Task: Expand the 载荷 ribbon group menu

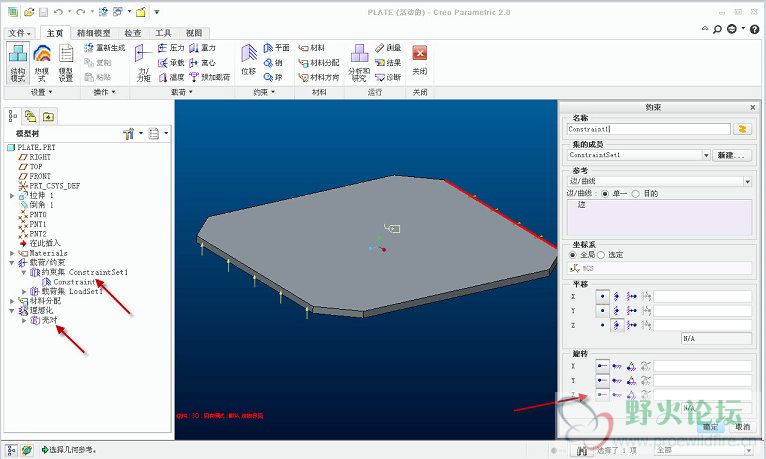Action: click(x=182, y=92)
